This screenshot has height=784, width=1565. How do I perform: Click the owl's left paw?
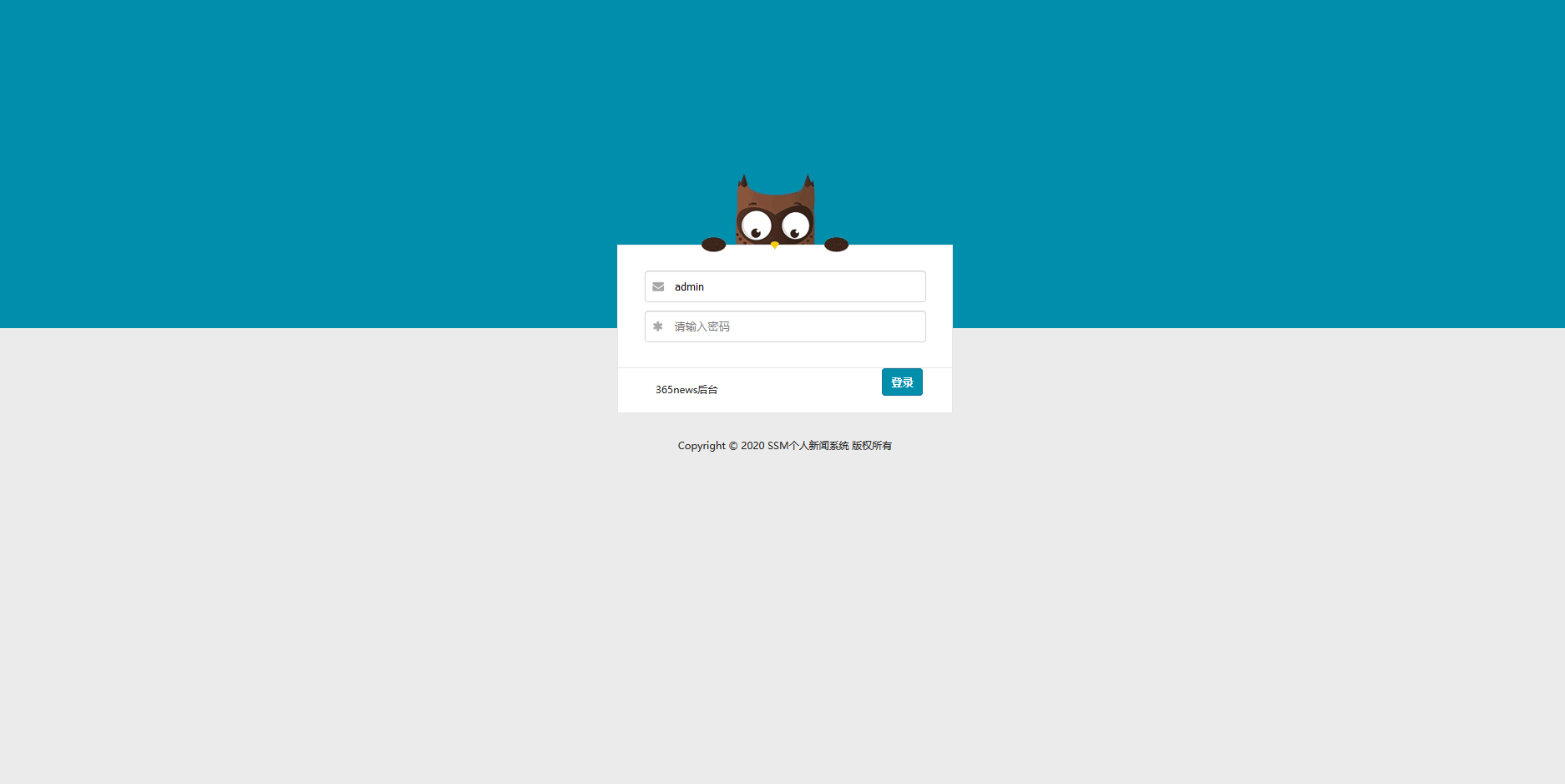pos(713,245)
